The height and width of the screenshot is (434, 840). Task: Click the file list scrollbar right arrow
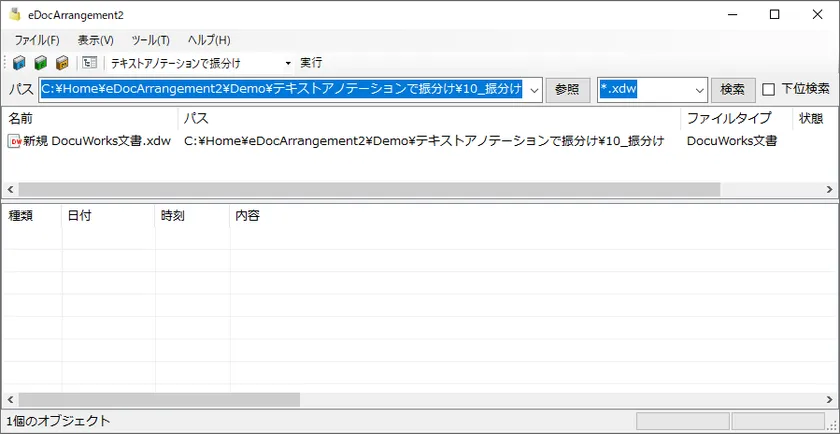coord(829,189)
